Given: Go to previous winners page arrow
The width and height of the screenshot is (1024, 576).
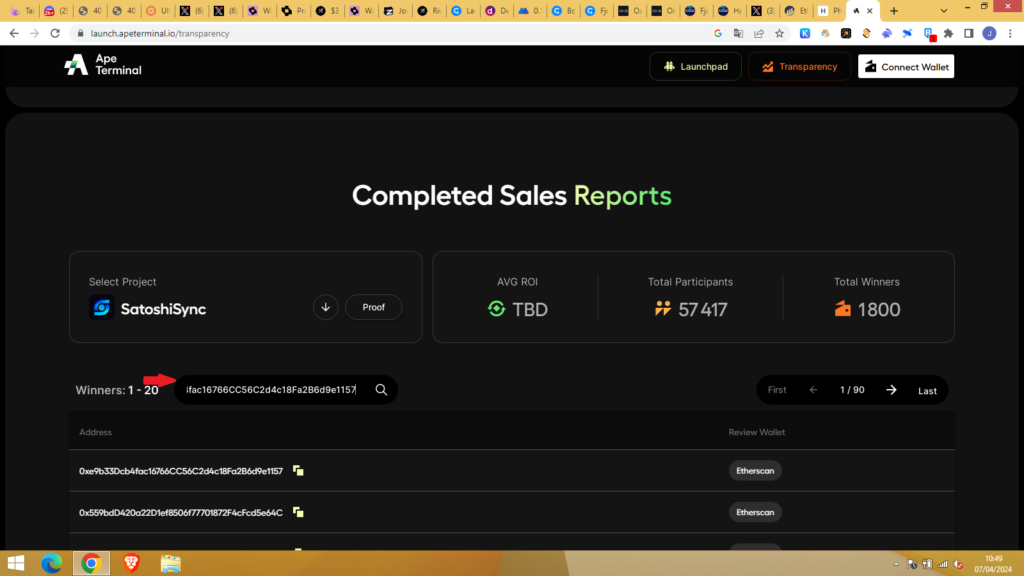Looking at the screenshot, I should [813, 390].
